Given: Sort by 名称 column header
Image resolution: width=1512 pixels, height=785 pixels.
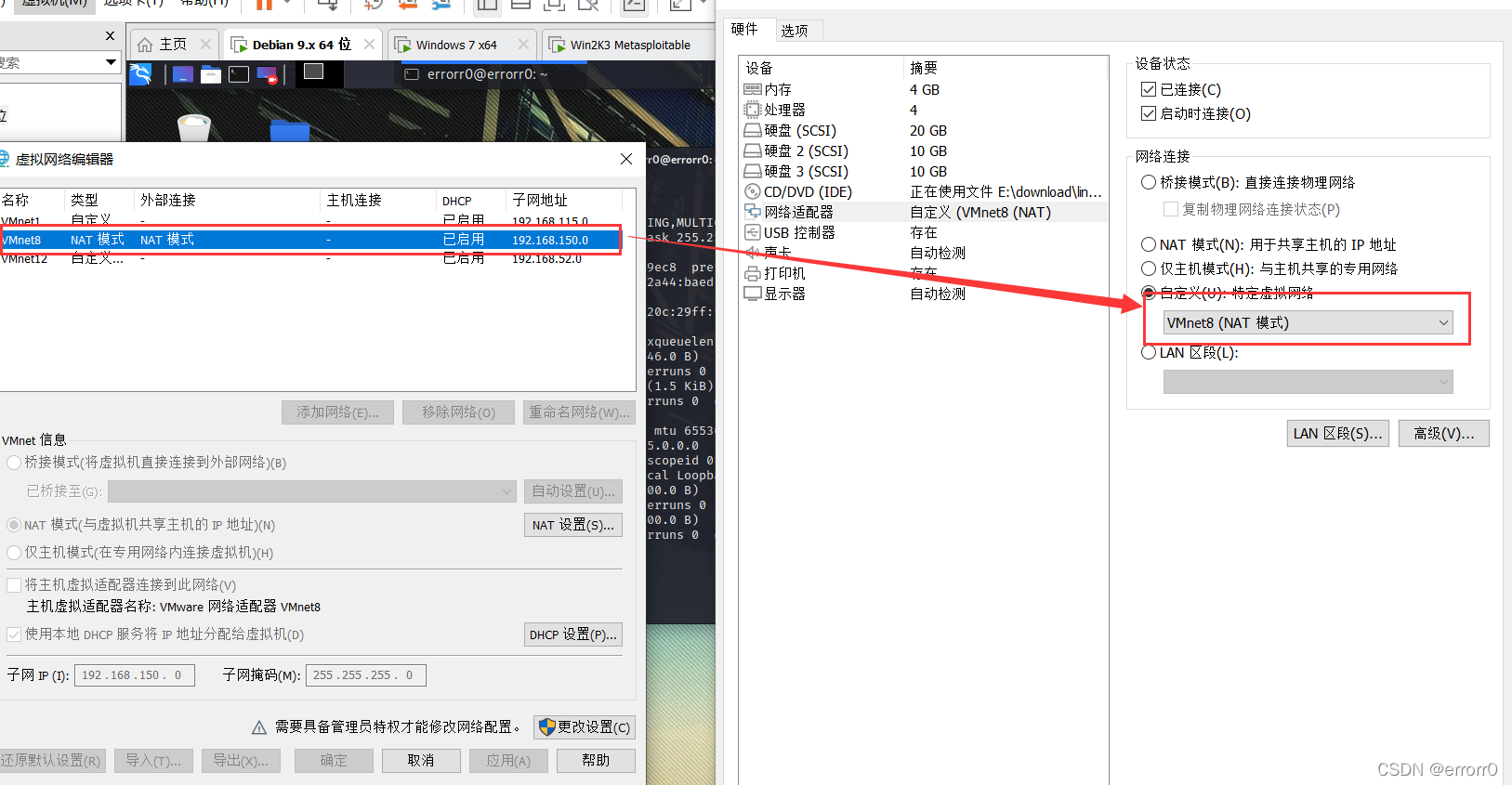Looking at the screenshot, I should tap(32, 201).
